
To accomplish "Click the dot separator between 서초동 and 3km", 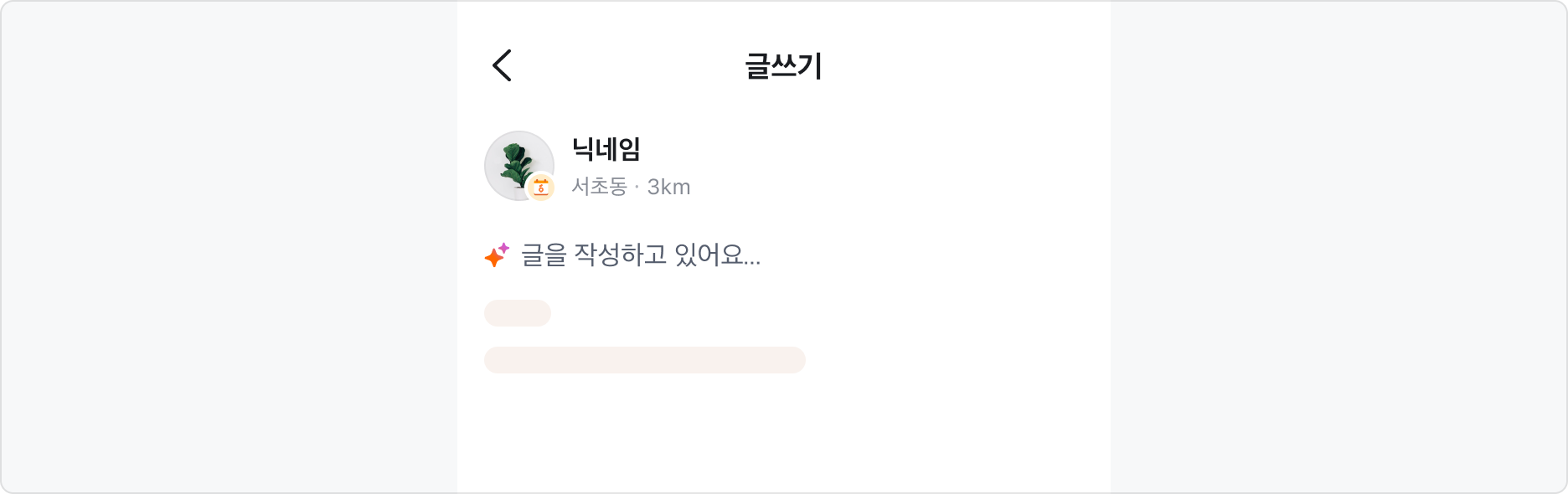I will click(637, 188).
